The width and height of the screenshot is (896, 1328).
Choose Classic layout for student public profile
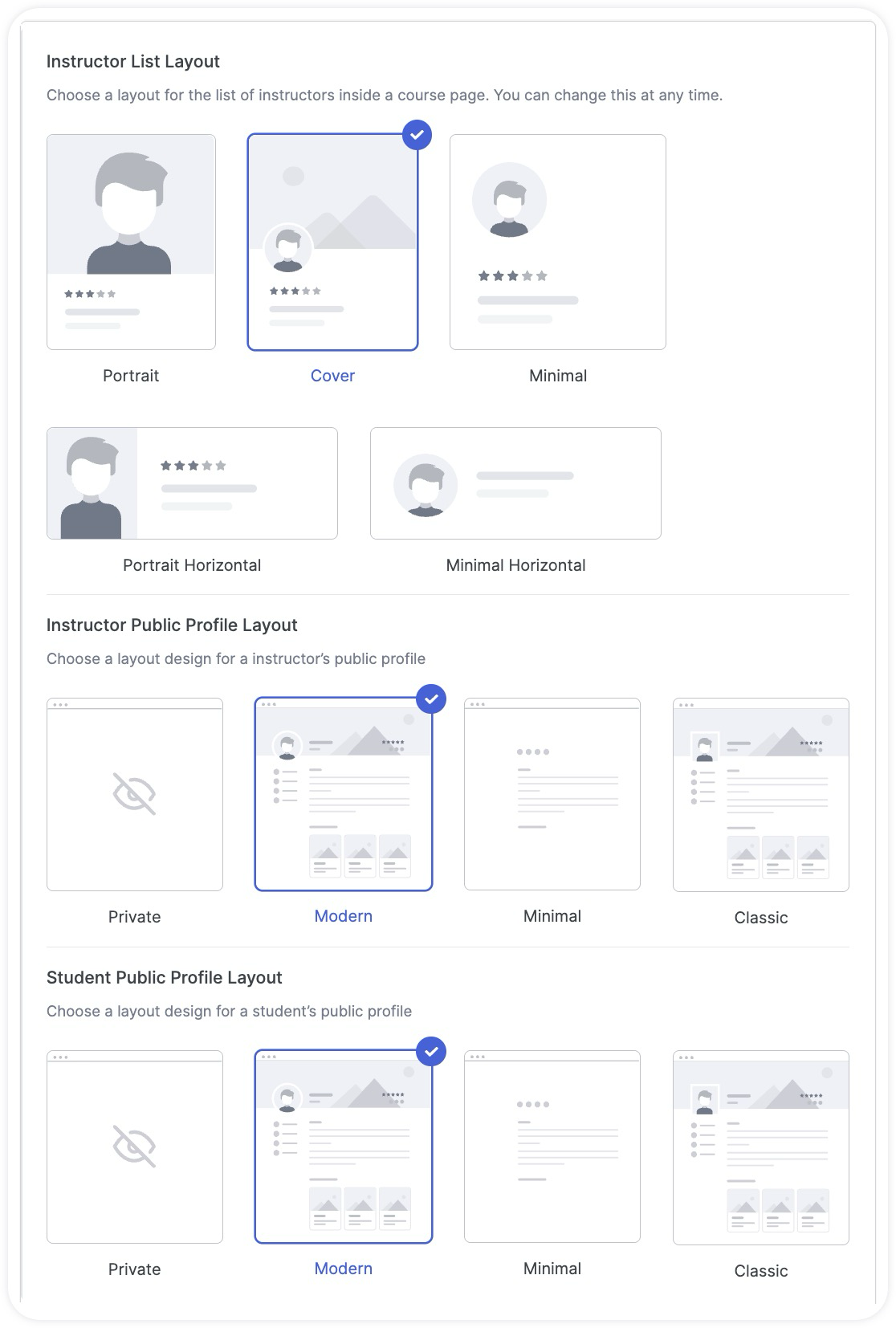tap(761, 1147)
